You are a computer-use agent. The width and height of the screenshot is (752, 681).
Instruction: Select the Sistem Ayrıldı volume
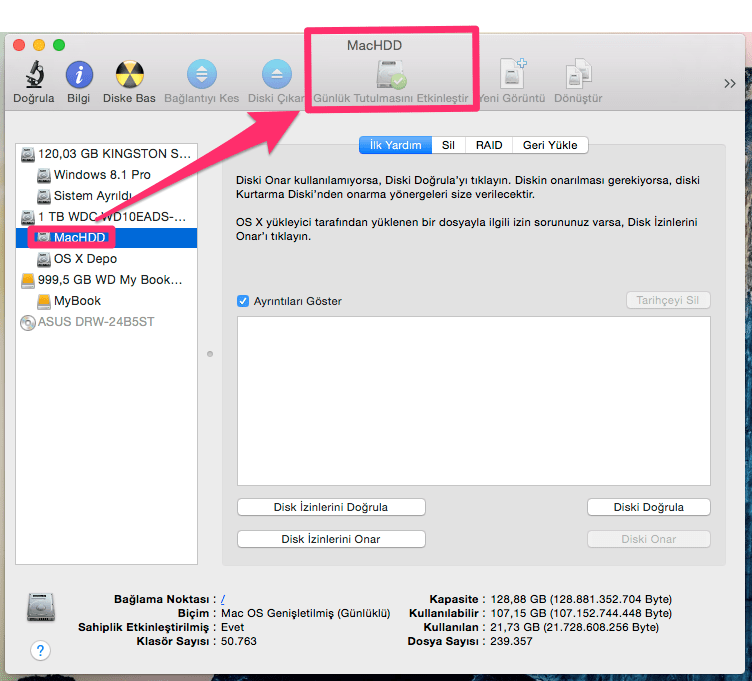pos(106,196)
